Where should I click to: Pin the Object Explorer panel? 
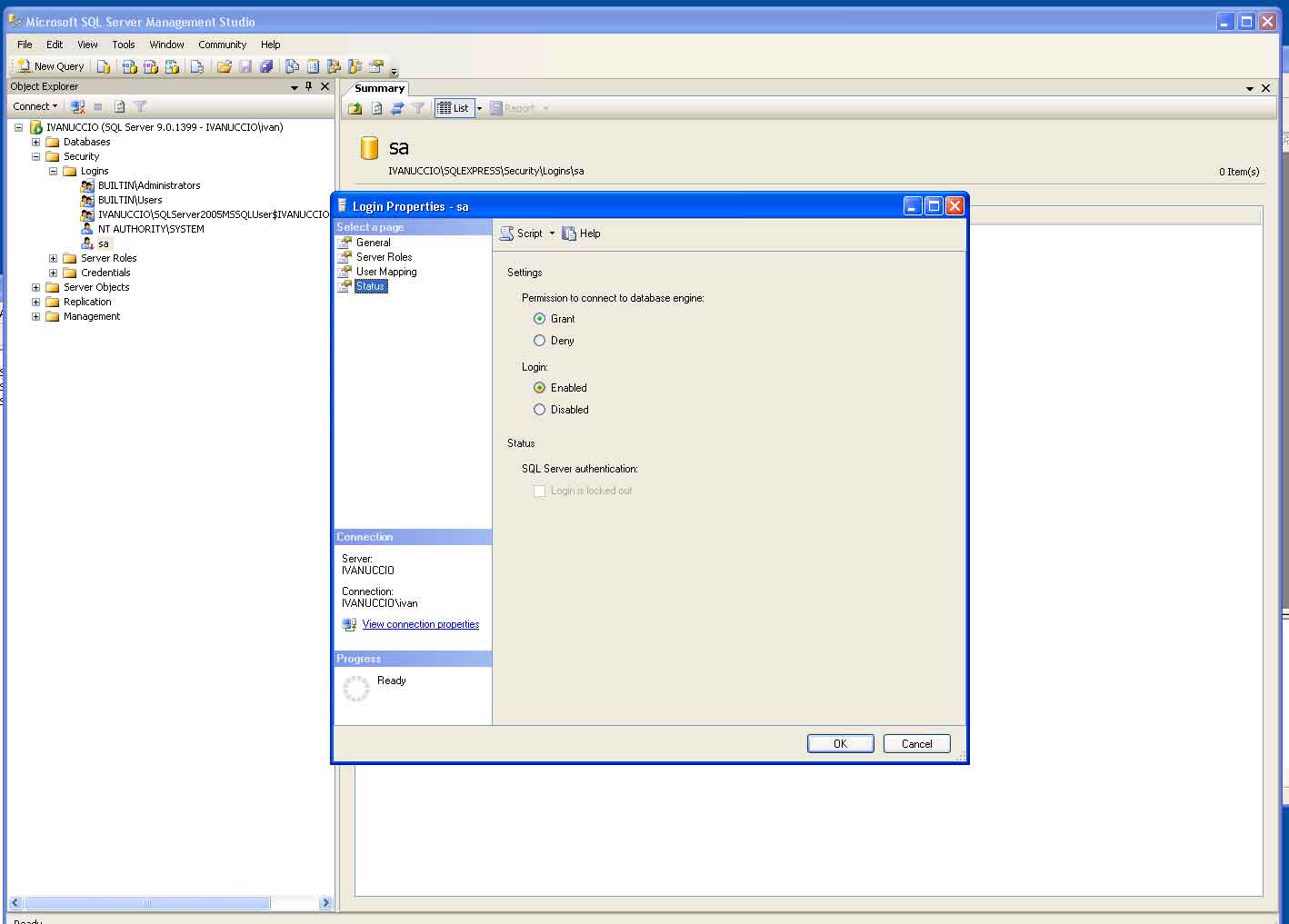click(x=309, y=86)
